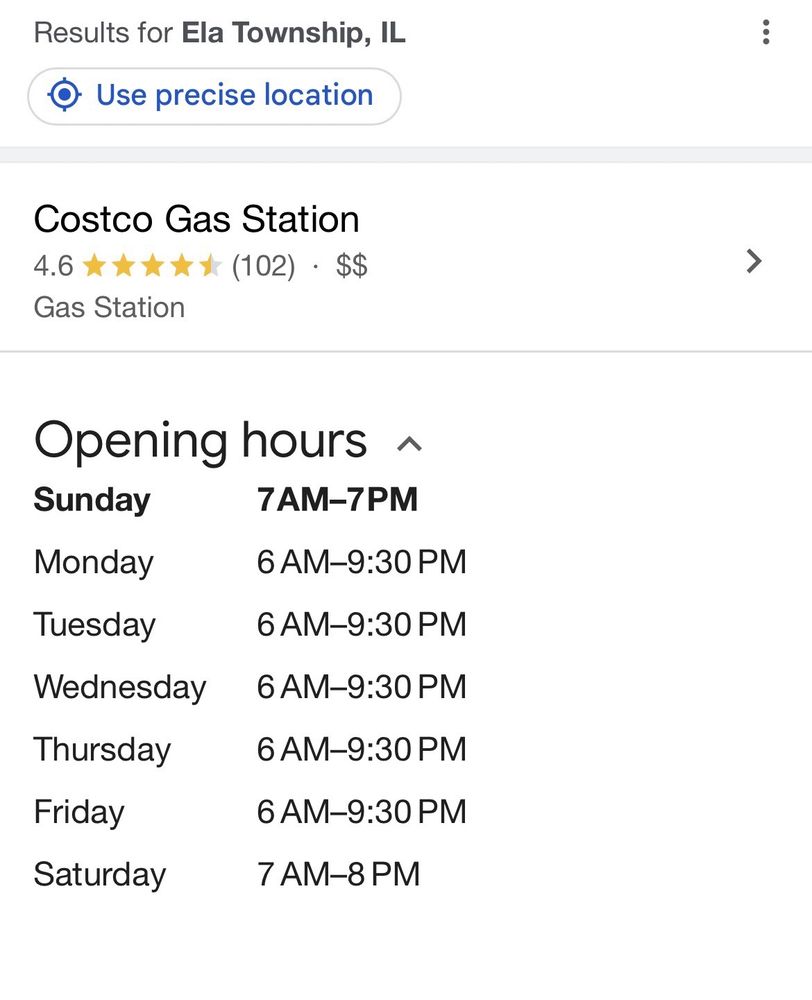The image size is (812, 1000).
Task: Select the right arrow chevron for Costco
Action: click(753, 262)
